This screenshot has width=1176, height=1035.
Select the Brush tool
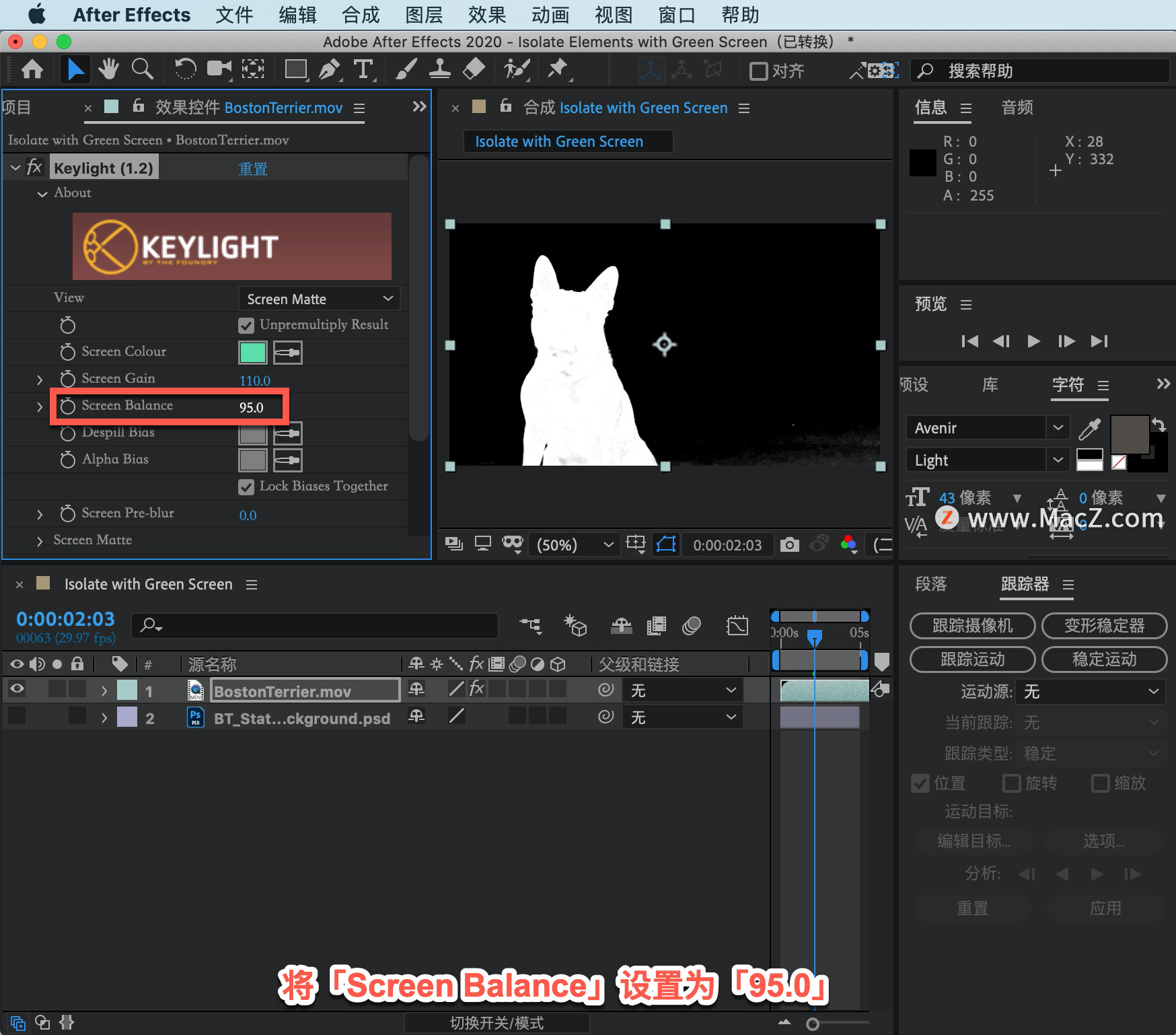coord(406,69)
